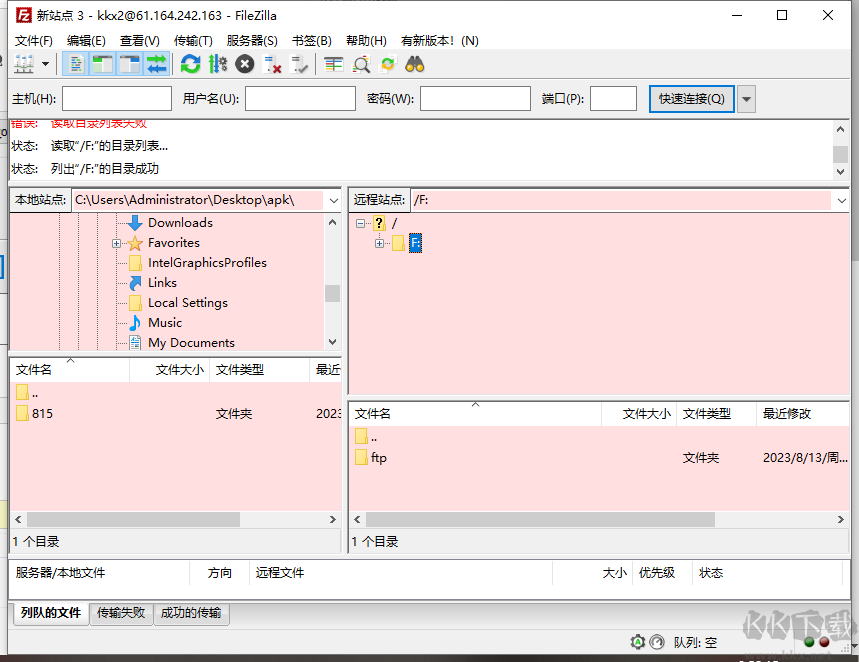859x662 pixels.
Task: Disconnect from the FTP server
Action: tap(271, 63)
